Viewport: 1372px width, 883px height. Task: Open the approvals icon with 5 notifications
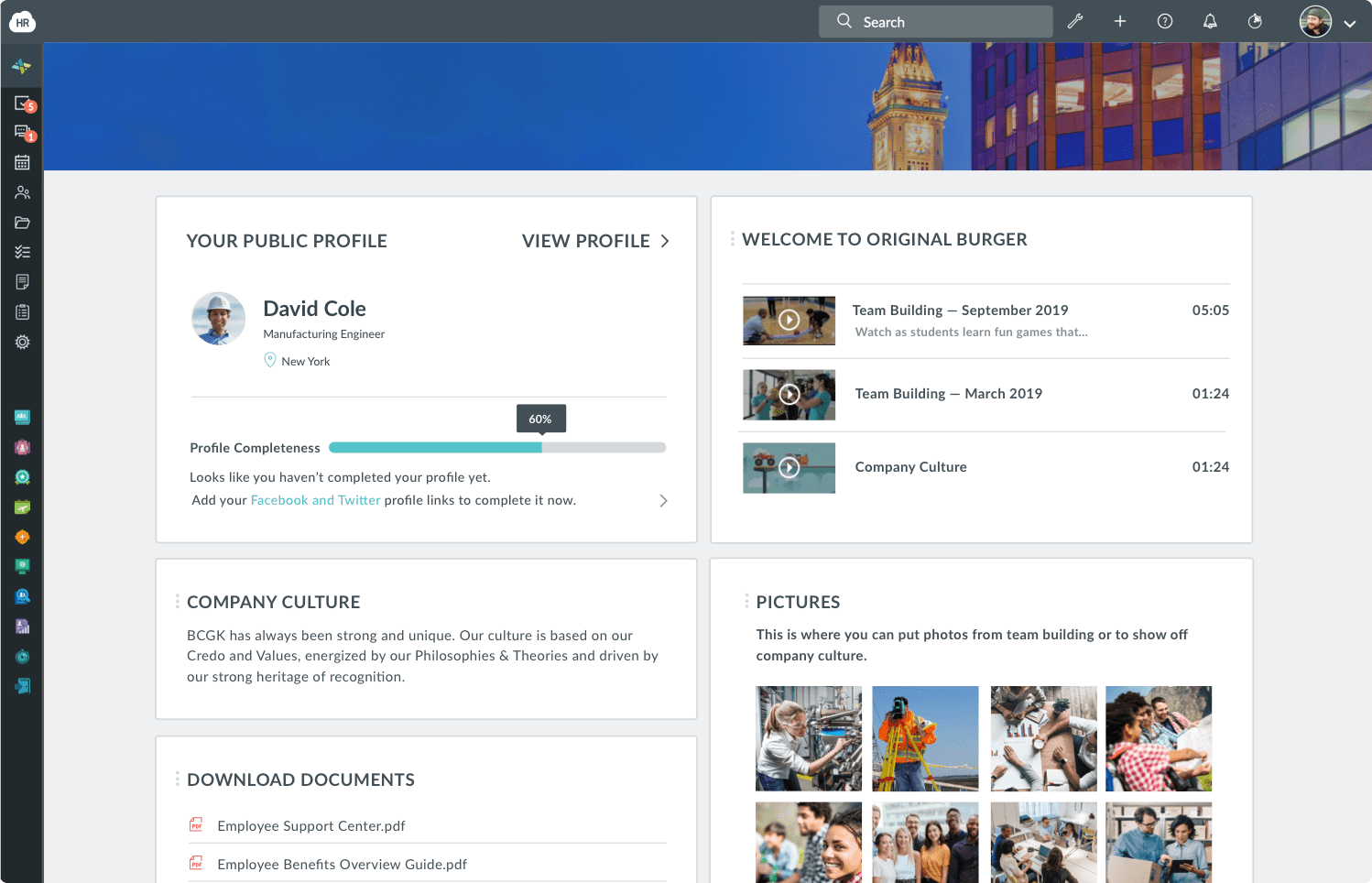(x=22, y=104)
